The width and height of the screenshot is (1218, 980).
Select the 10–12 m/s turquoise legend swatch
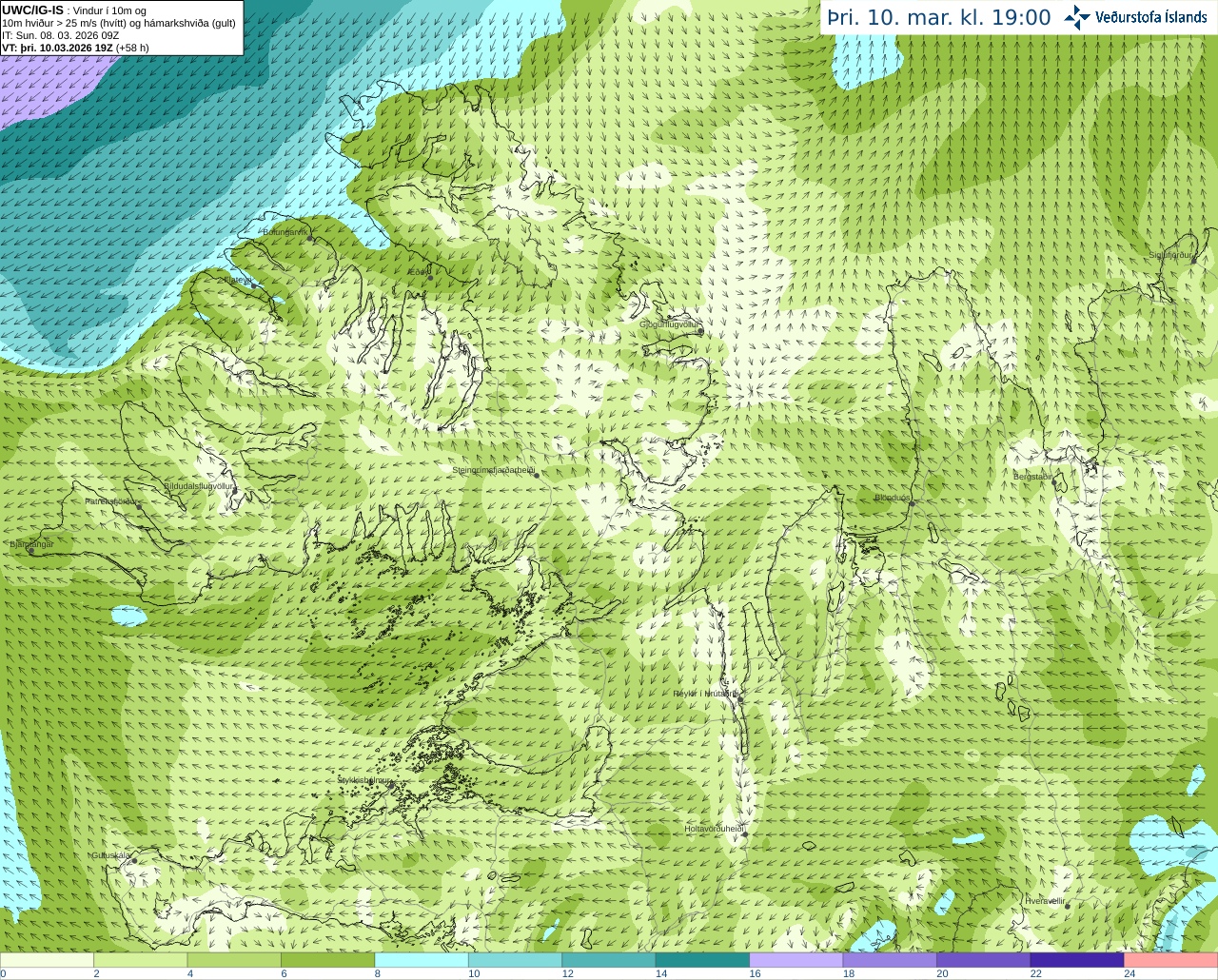516,960
